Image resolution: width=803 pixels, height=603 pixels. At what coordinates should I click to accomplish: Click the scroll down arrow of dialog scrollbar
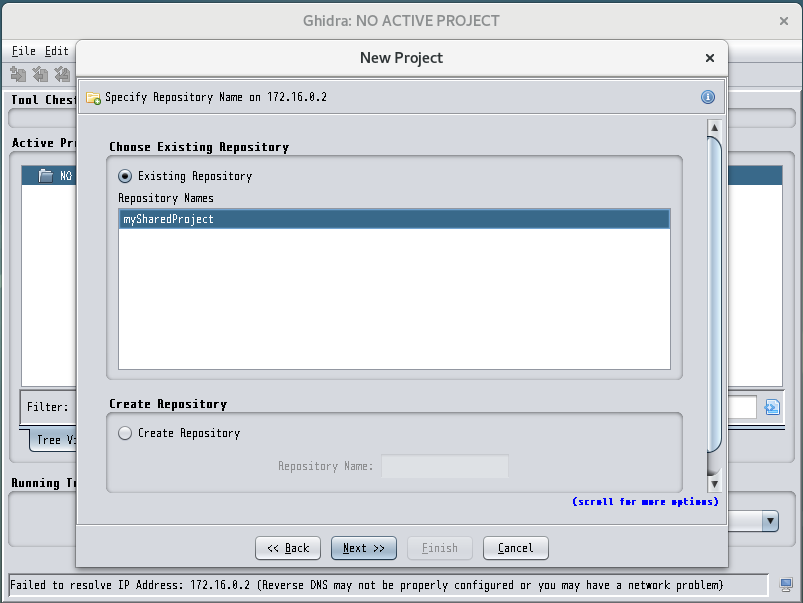point(714,483)
